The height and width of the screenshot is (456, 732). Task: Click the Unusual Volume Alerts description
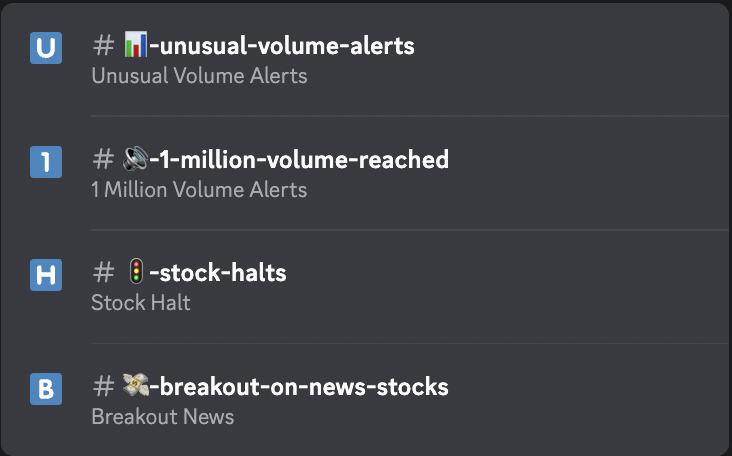coord(199,76)
